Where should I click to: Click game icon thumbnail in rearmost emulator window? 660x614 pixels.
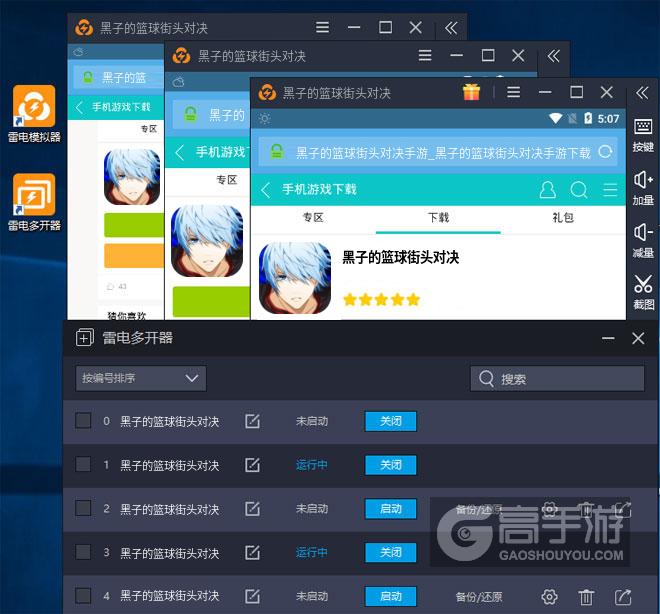pos(132,177)
